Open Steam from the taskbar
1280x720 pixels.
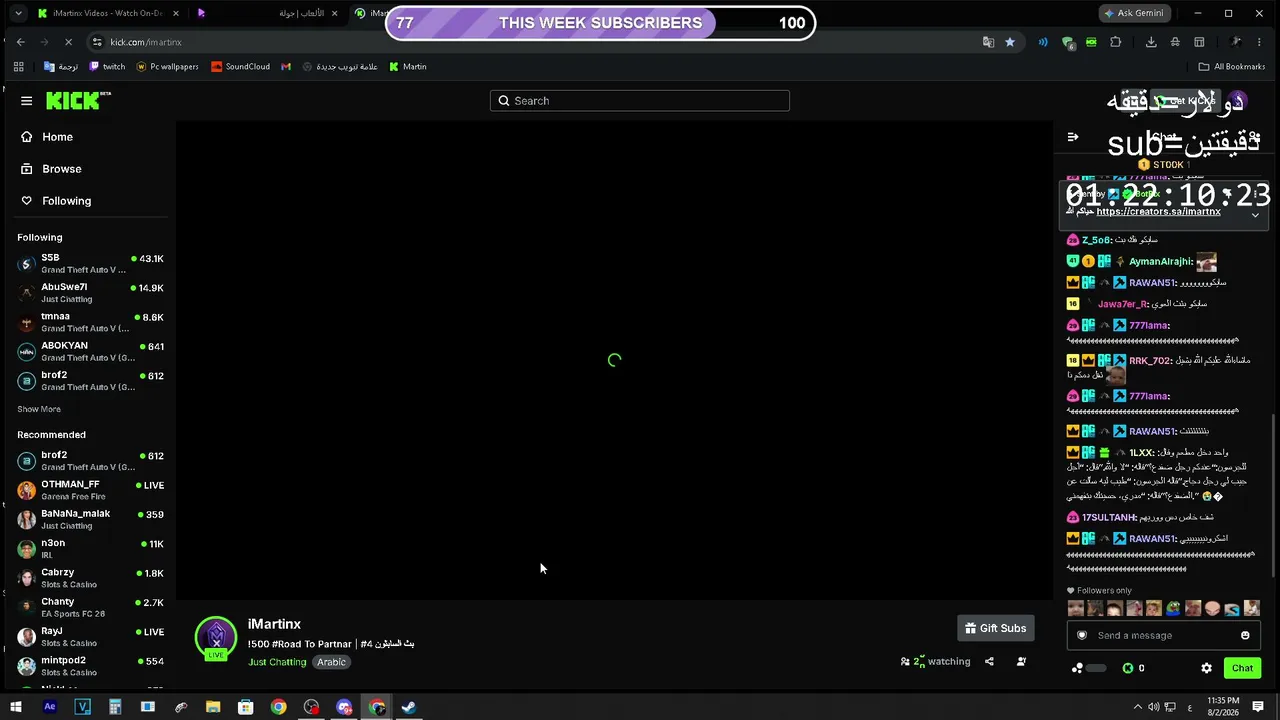point(409,707)
